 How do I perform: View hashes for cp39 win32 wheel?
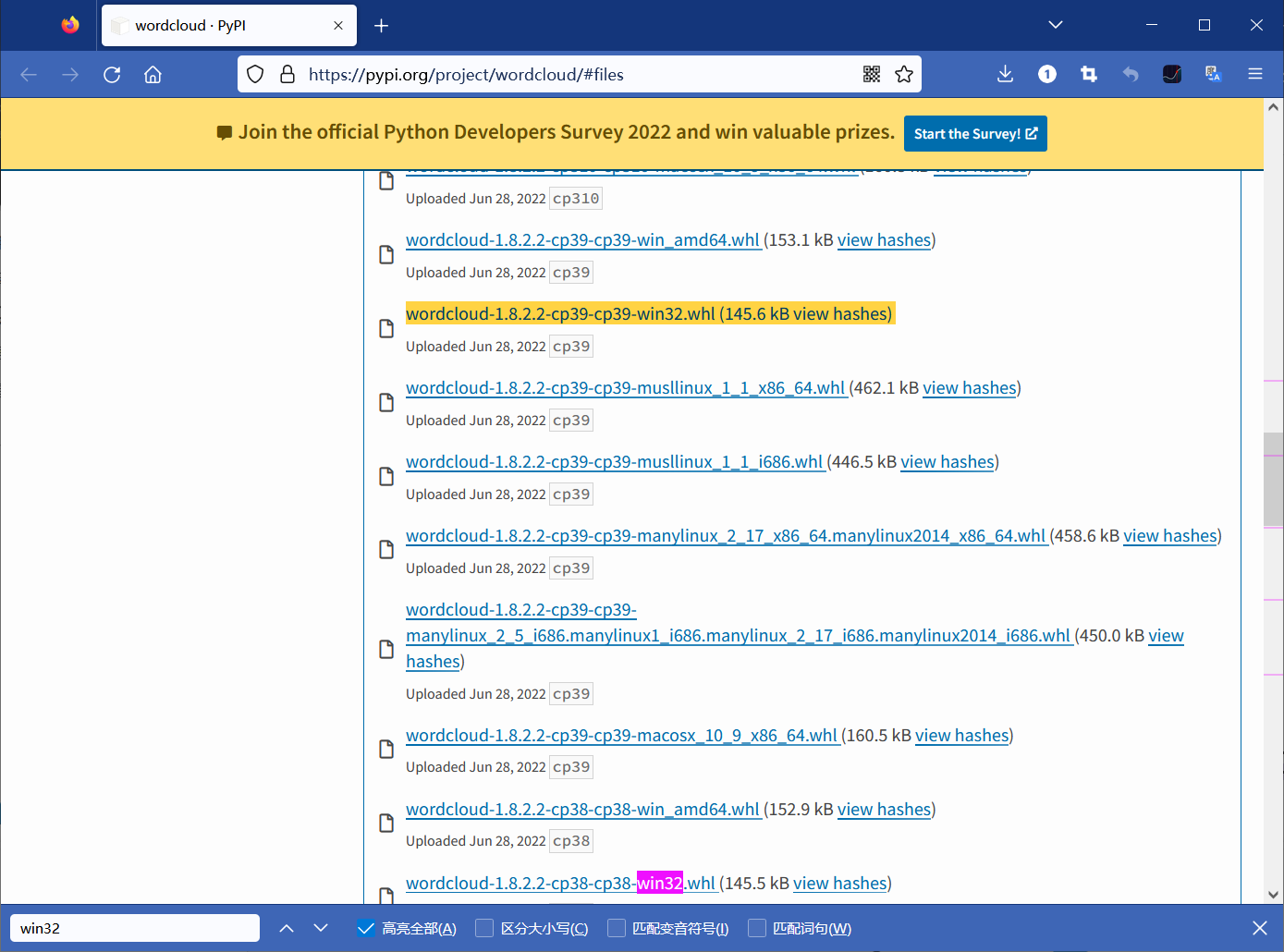click(840, 314)
